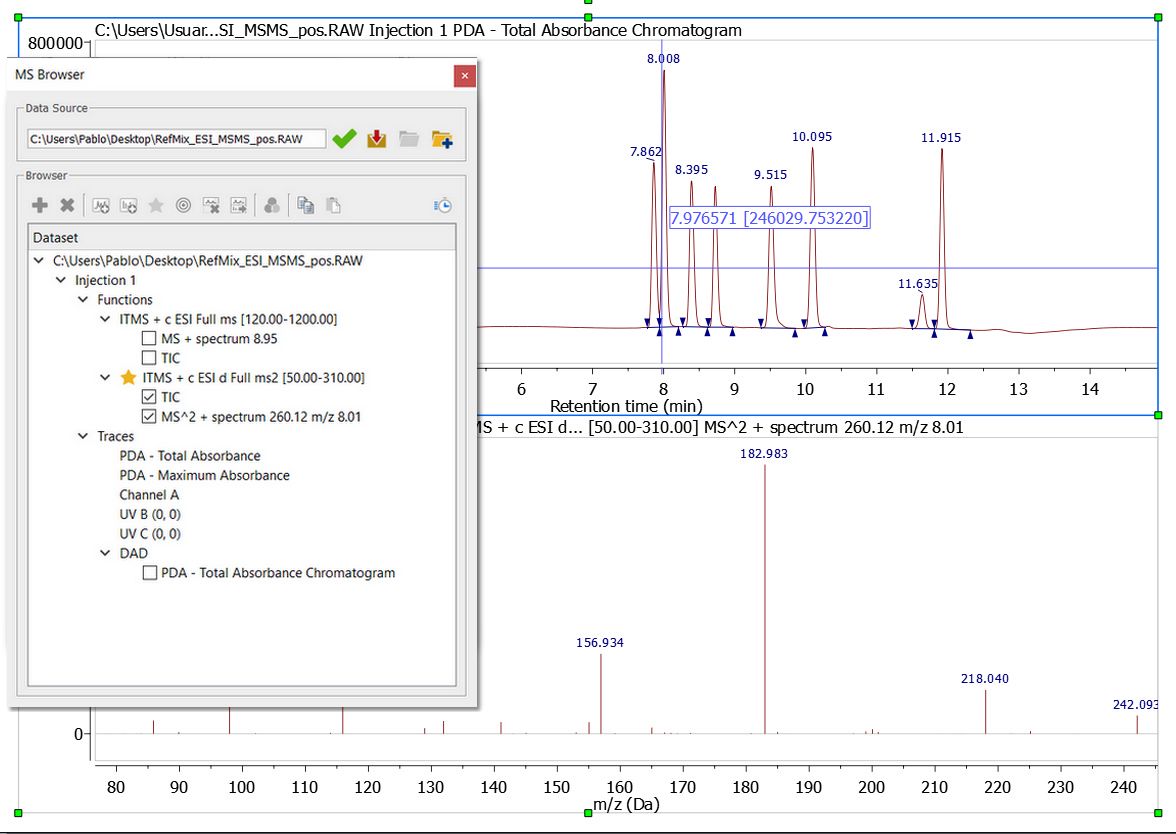Click the add folder with plus icon
Screen dimensions: 1176x834
click(442, 139)
